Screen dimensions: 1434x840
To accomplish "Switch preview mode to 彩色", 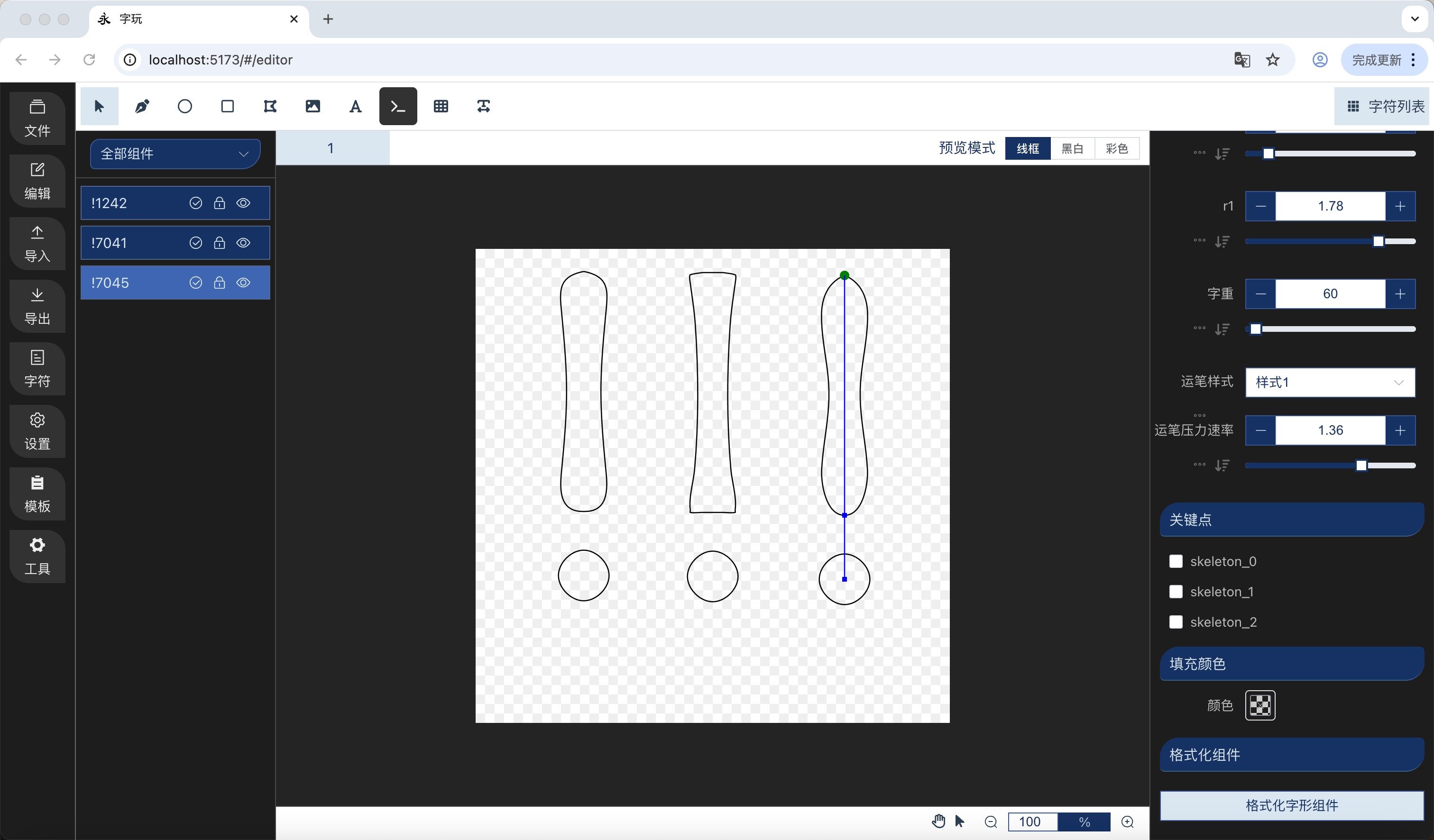I will pyautogui.click(x=1116, y=148).
